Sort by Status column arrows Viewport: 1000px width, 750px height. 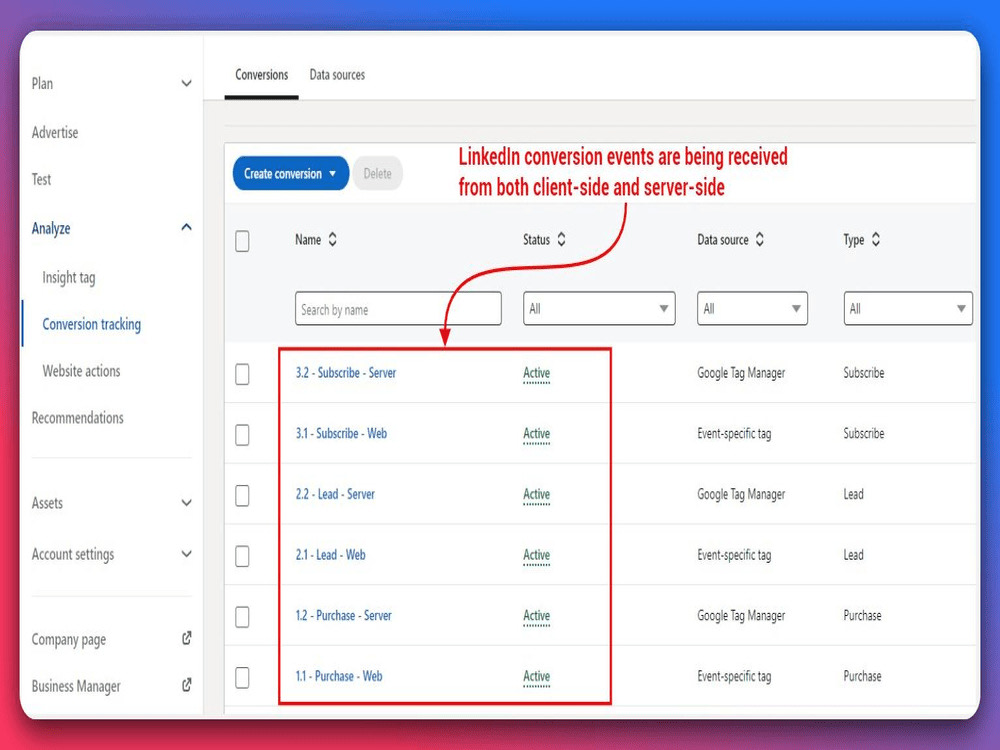point(561,240)
